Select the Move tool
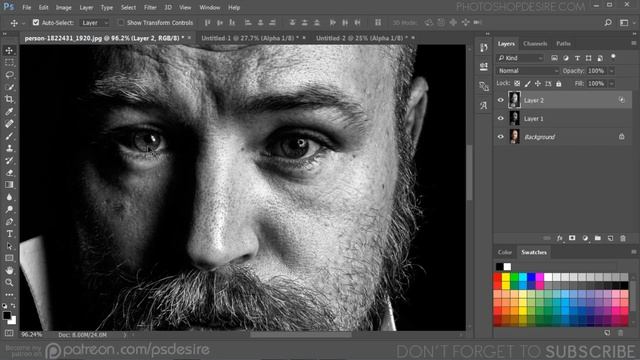This screenshot has height=360, width=640. click(9, 51)
